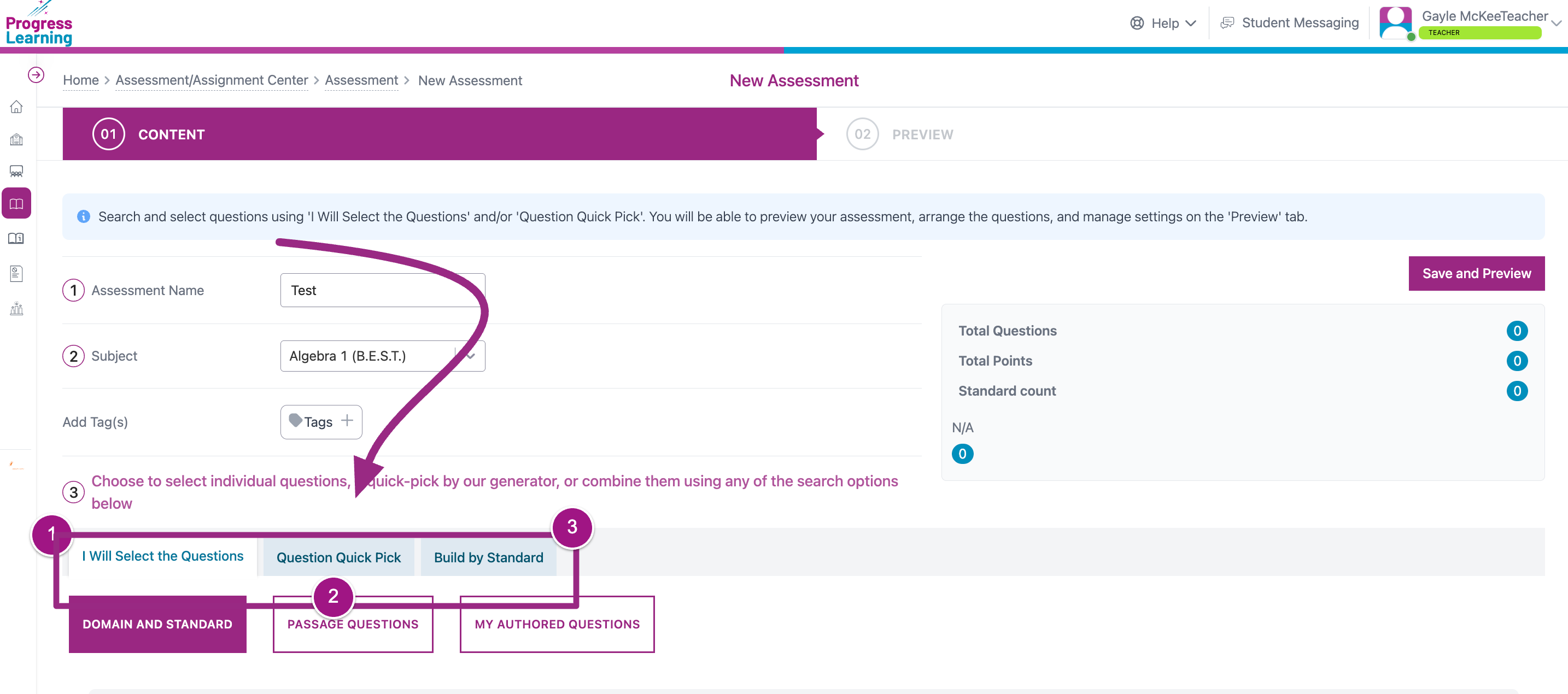Viewport: 1568px width, 694px height.
Task: Click the Save and Preview button
Action: (x=1476, y=274)
